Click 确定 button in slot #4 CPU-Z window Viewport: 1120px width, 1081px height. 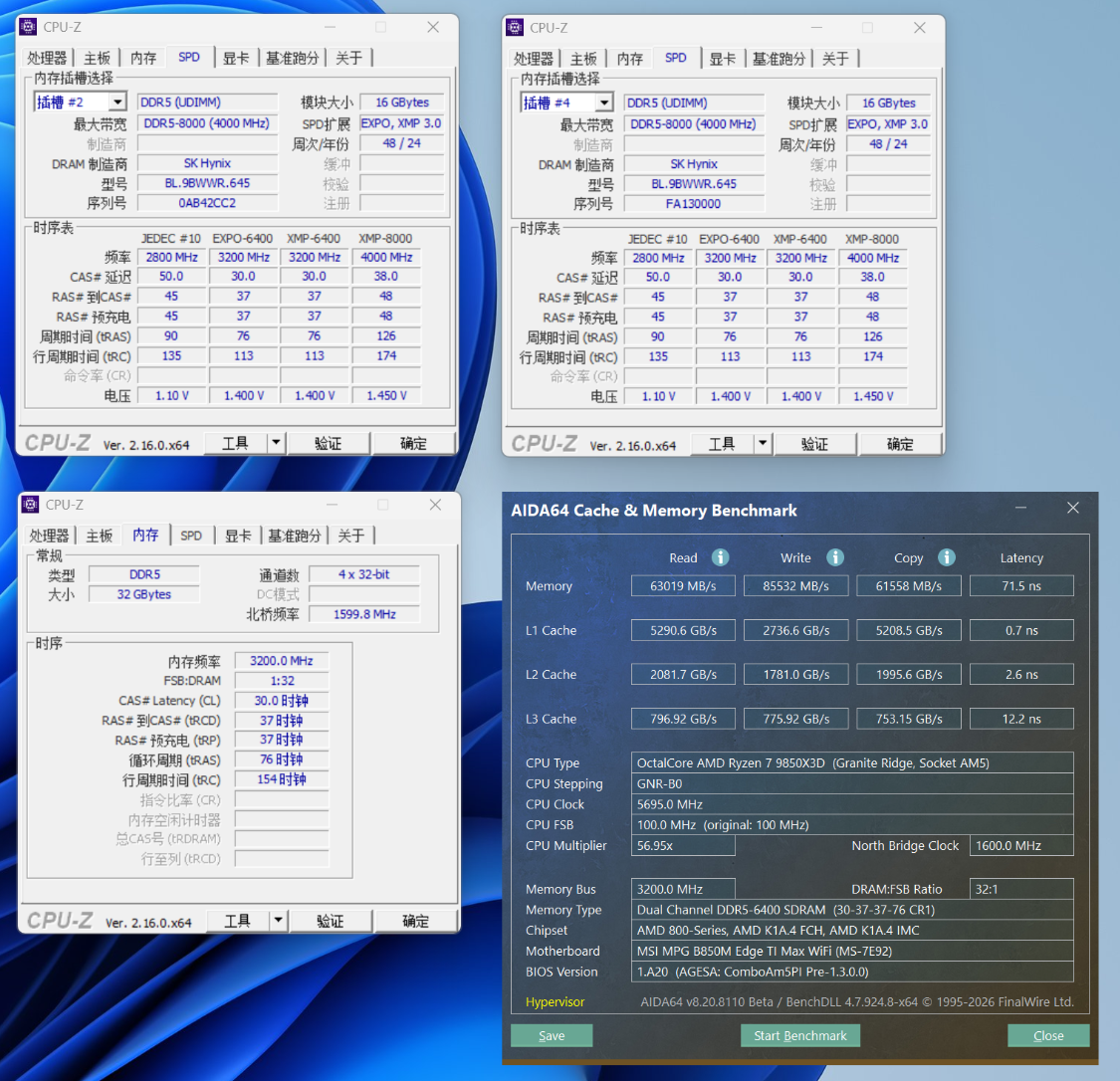point(900,444)
